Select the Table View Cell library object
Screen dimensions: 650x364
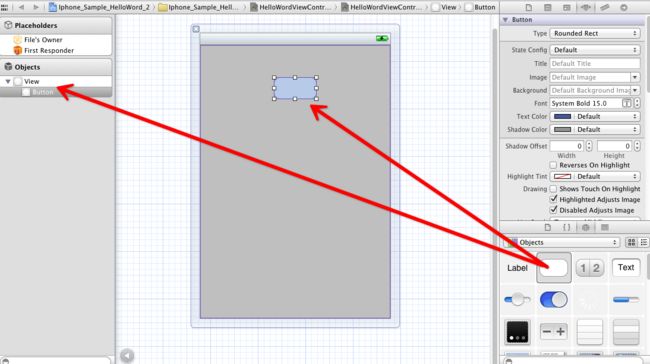(x=626, y=332)
